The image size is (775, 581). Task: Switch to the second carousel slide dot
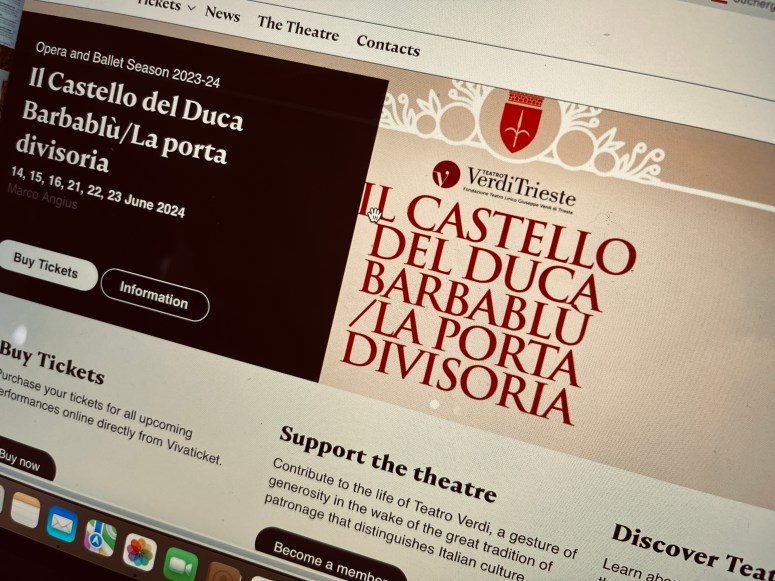pos(458,410)
